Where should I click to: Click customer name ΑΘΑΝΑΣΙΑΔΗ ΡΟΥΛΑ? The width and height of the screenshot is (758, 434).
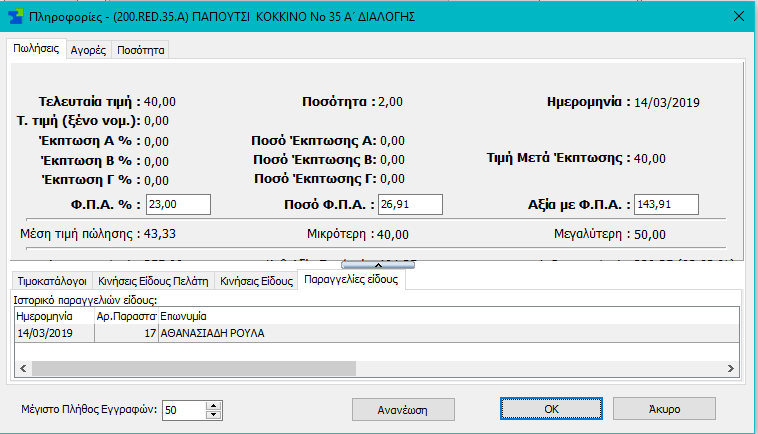click(212, 333)
